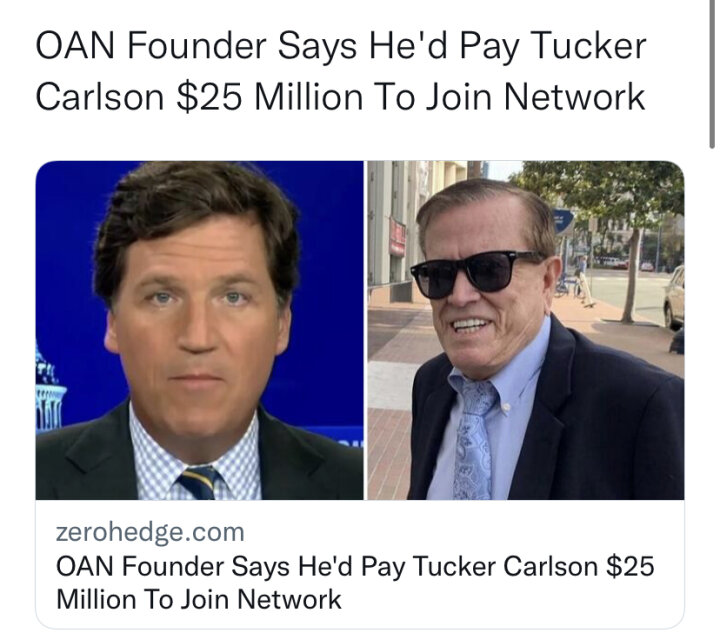Click "Carlson $25 Million To Join Network" post line
The width and height of the screenshot is (720, 633).
(x=340, y=97)
